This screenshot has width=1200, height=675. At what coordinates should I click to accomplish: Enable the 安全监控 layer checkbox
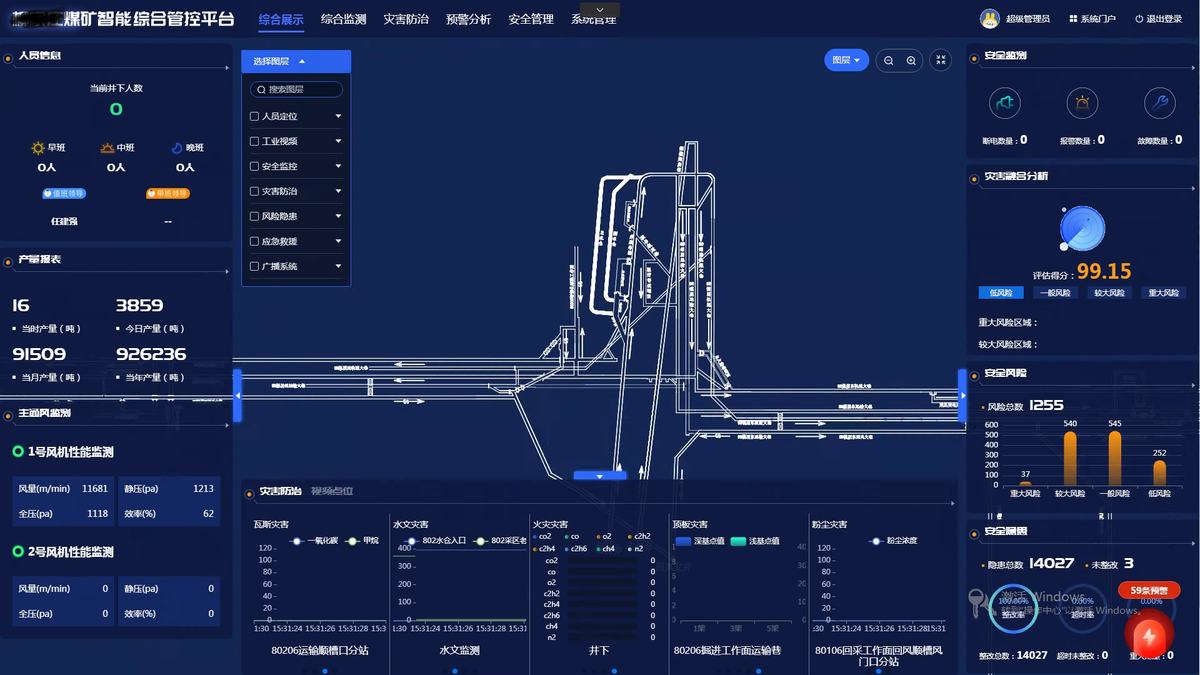tap(254, 166)
